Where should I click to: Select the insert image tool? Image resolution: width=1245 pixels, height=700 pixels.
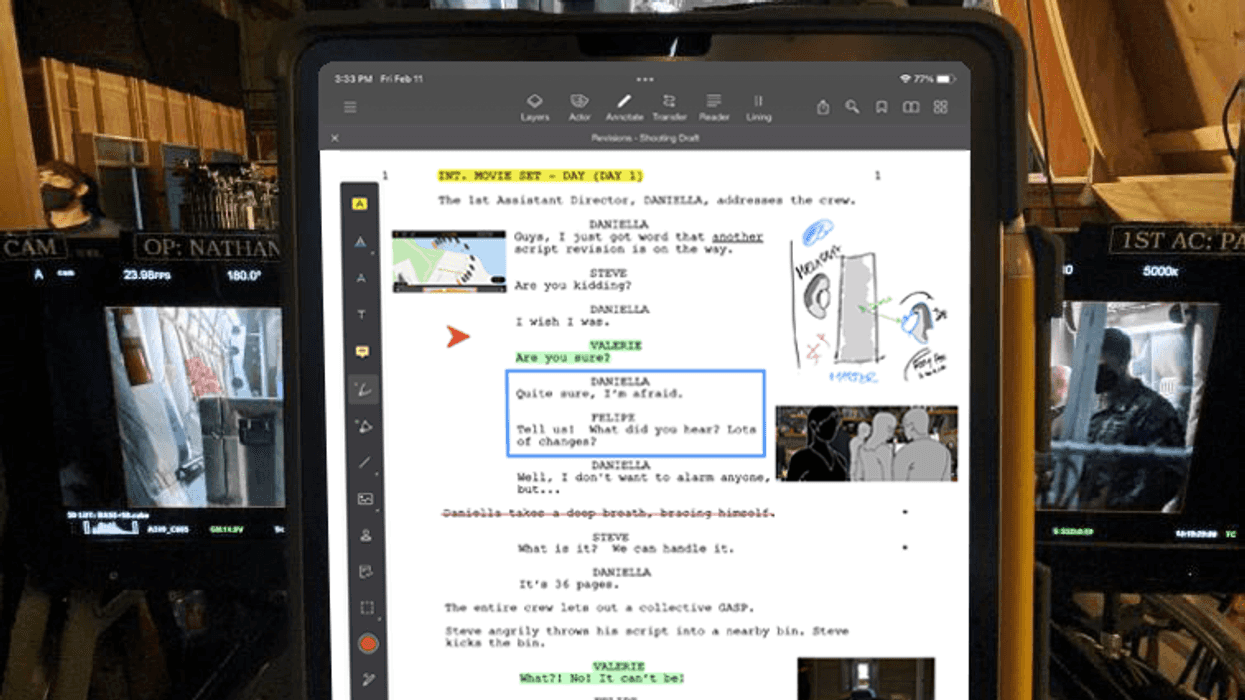365,499
